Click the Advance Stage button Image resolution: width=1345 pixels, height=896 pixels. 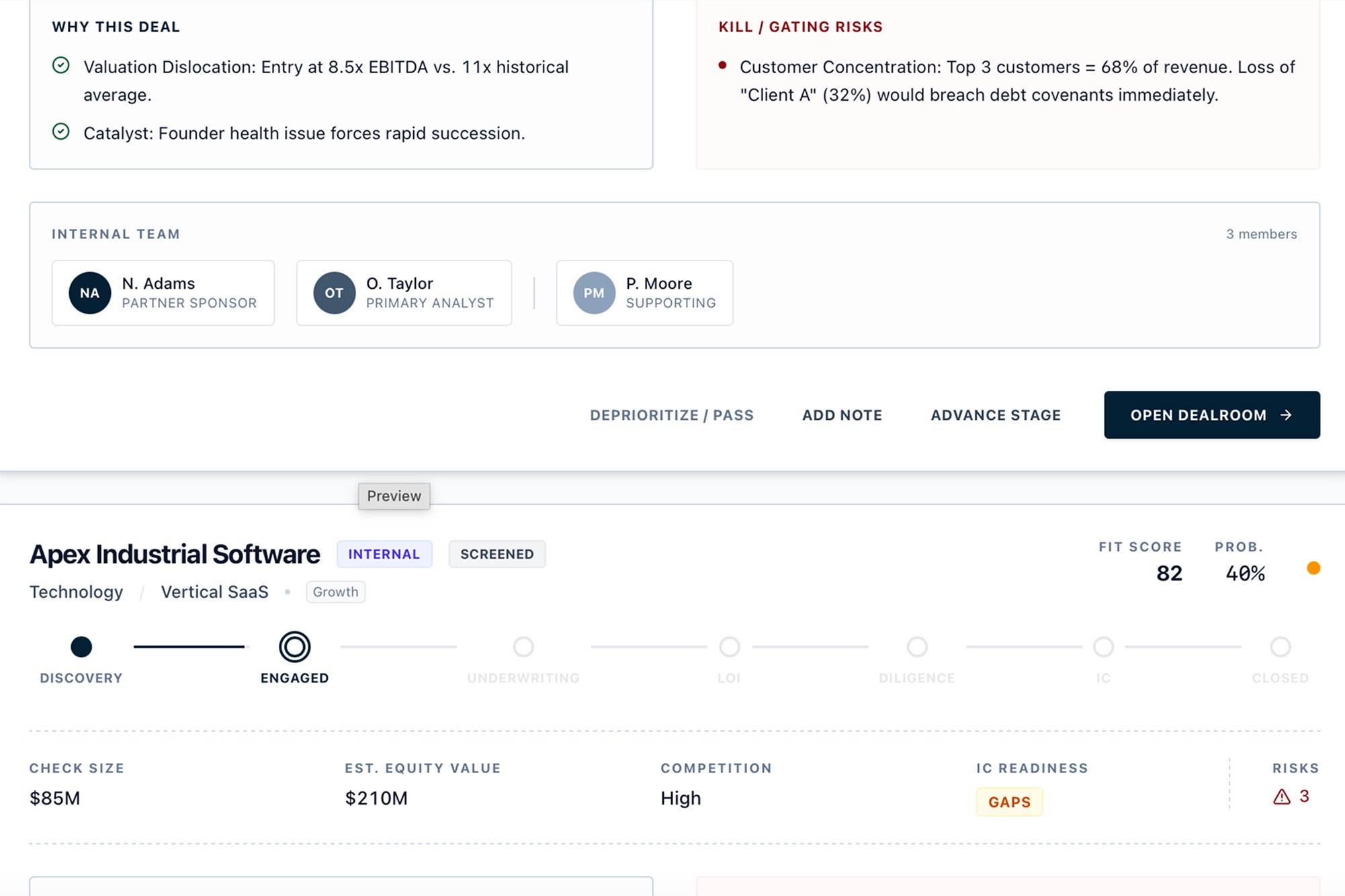995,415
